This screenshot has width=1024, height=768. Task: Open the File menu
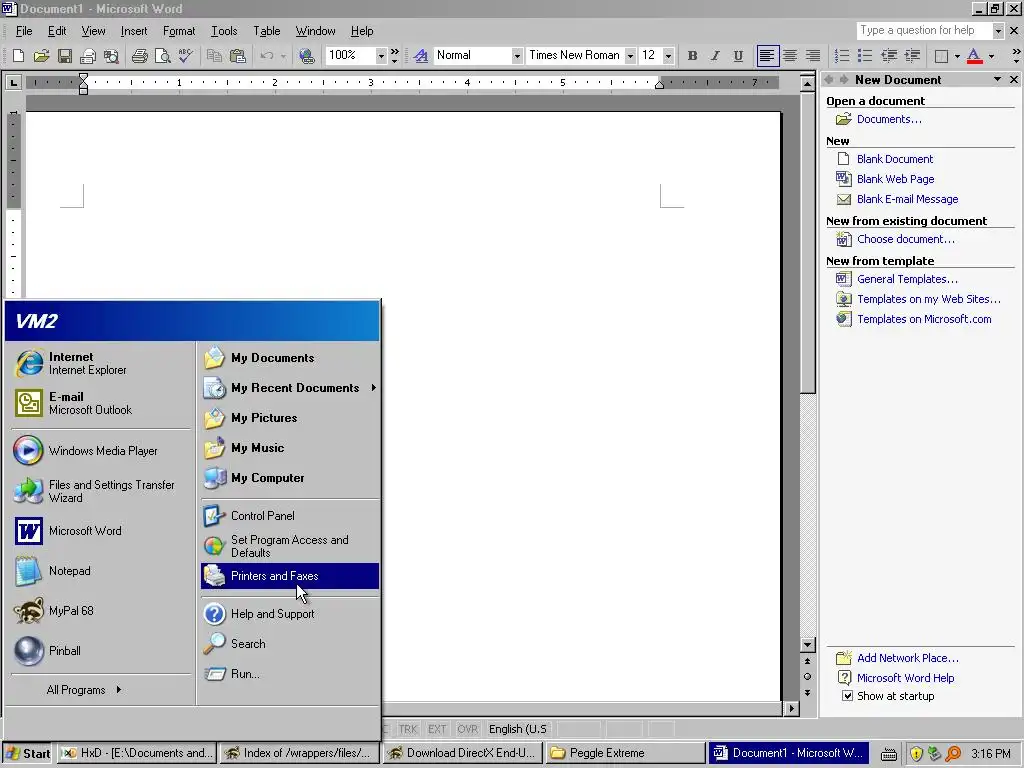click(24, 31)
